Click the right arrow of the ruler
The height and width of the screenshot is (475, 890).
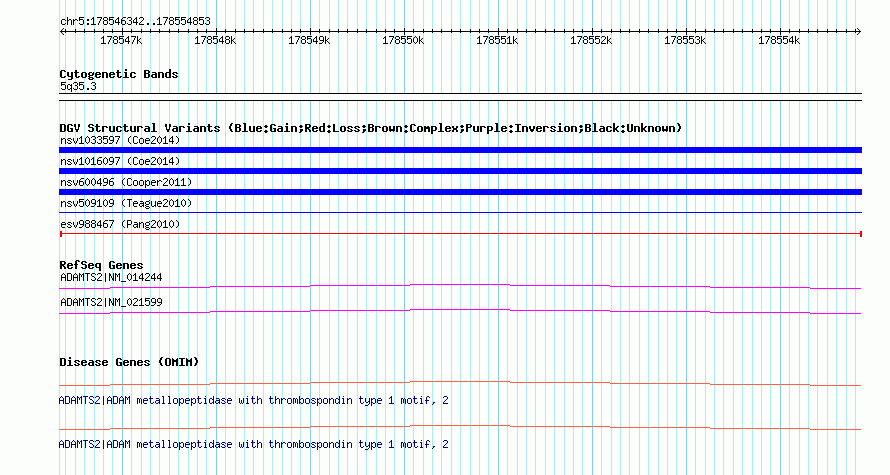tap(858, 32)
